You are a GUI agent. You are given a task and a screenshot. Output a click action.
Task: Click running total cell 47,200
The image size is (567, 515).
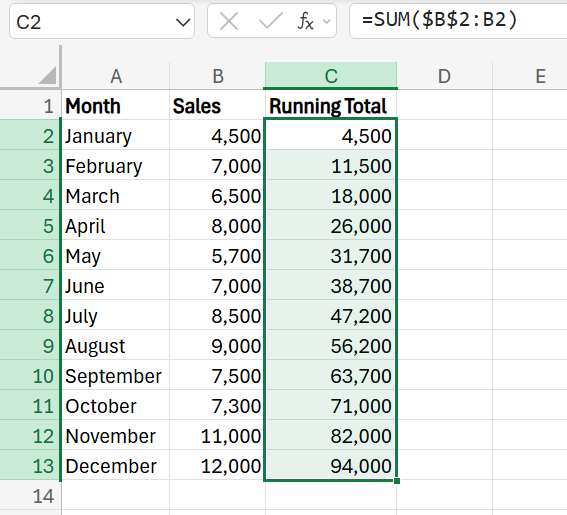tap(331, 316)
